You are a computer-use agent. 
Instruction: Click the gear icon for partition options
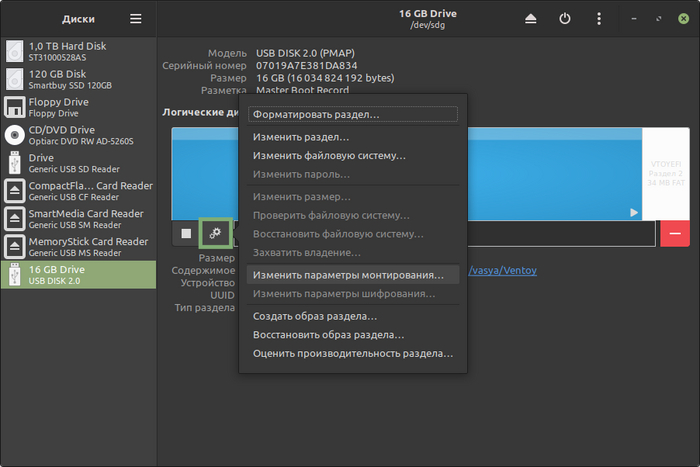pyautogui.click(x=216, y=233)
